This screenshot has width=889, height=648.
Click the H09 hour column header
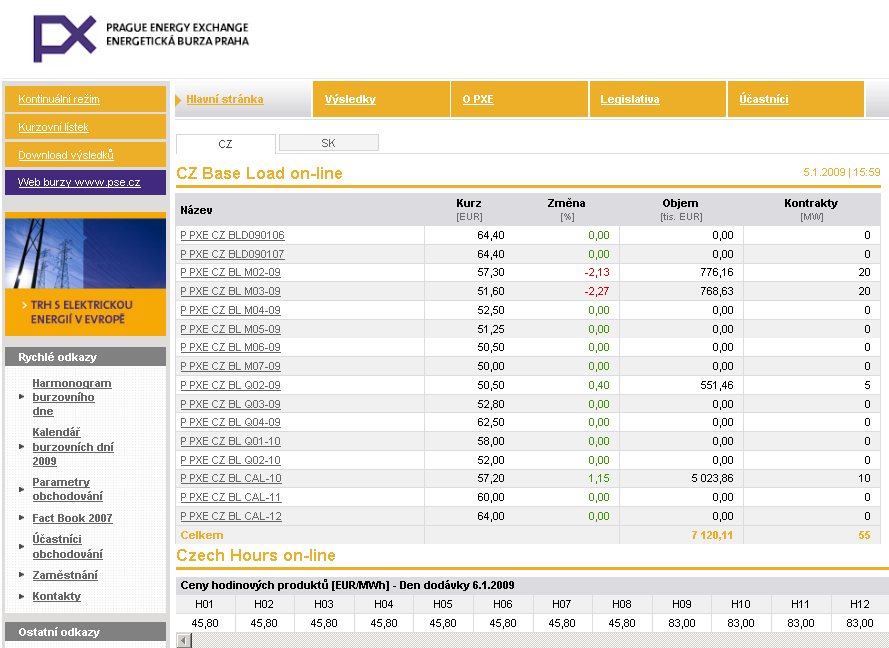[x=681, y=604]
